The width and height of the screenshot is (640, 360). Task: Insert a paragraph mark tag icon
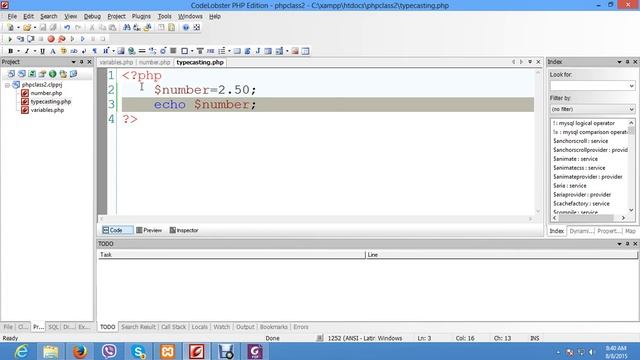click(94, 51)
